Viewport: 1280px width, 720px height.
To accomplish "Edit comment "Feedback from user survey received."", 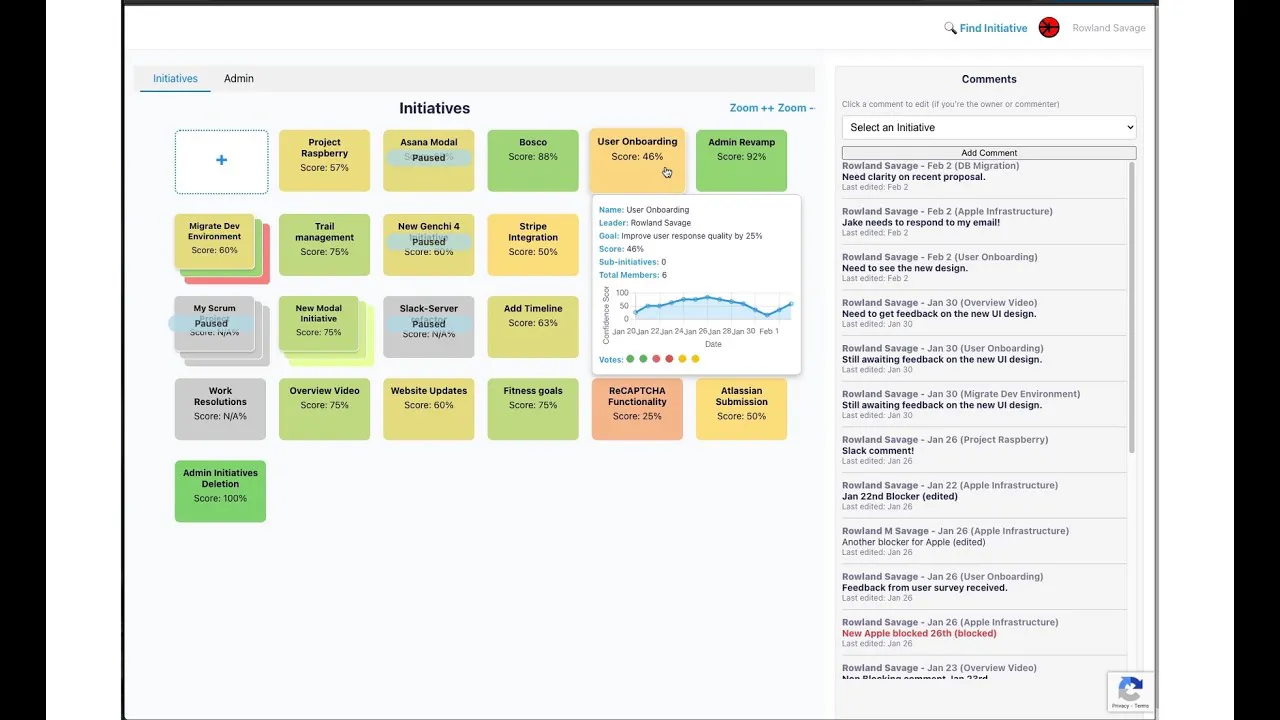I will point(925,588).
